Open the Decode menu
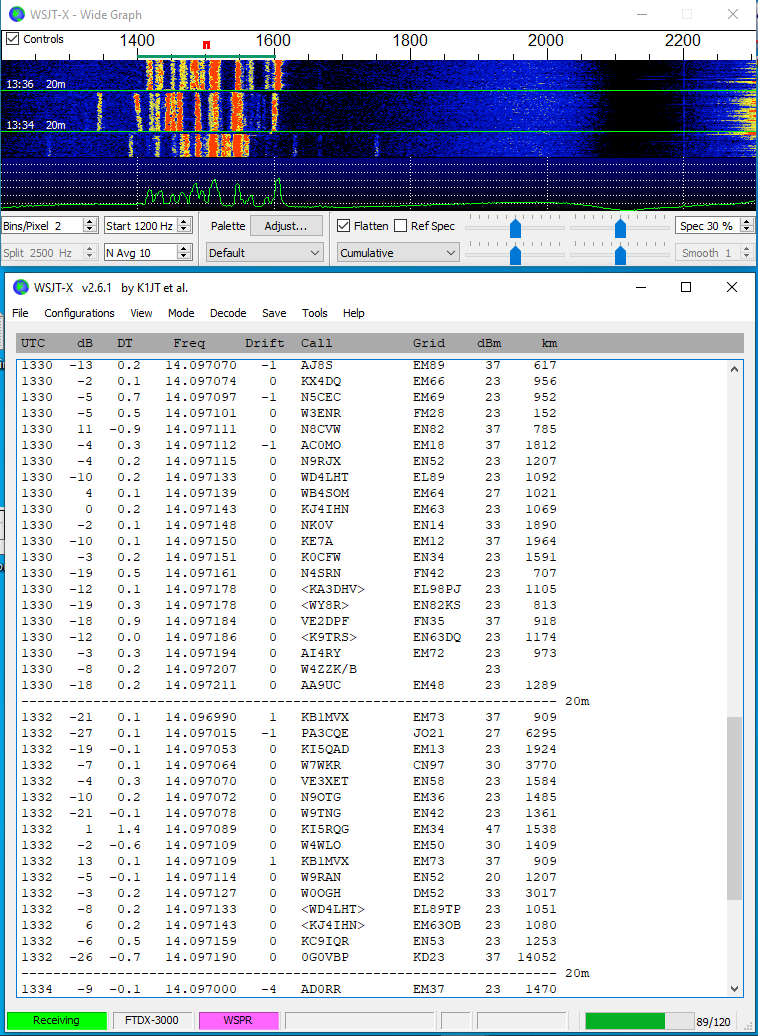 point(228,313)
